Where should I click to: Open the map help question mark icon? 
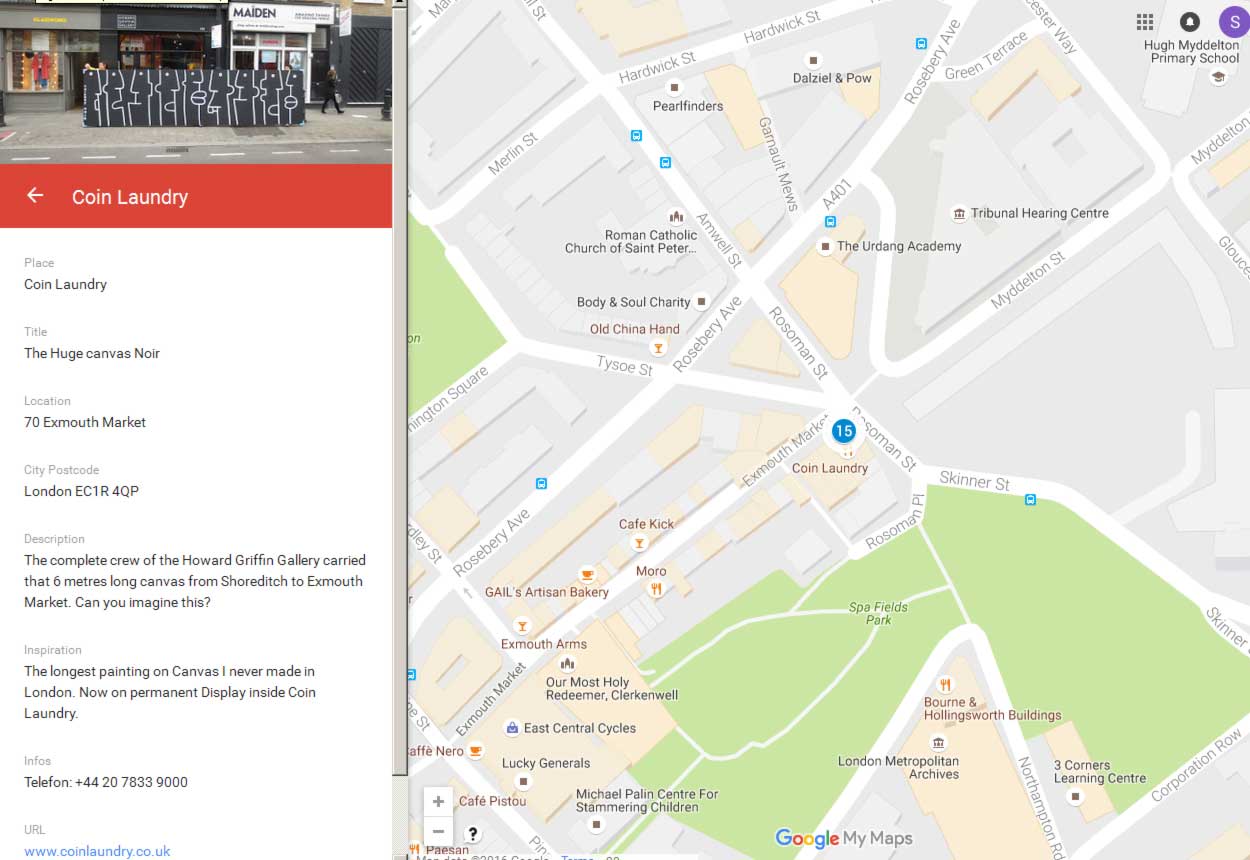coord(473,833)
